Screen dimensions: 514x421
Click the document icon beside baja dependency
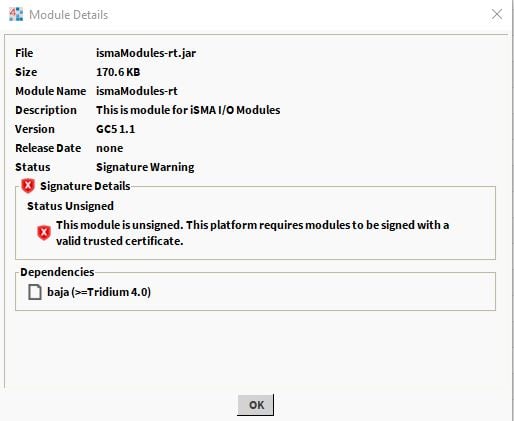click(x=35, y=292)
